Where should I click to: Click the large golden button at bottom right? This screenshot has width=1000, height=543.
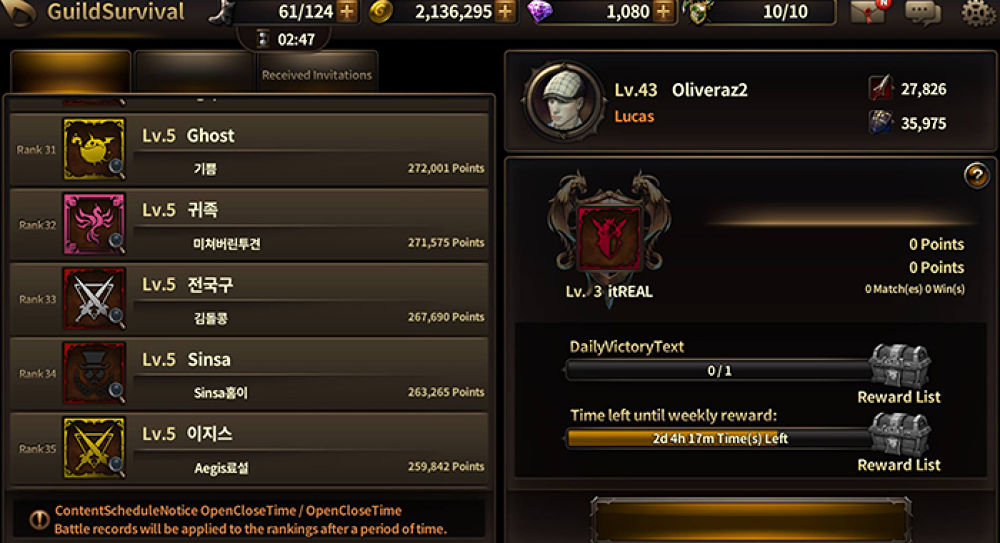[x=751, y=519]
